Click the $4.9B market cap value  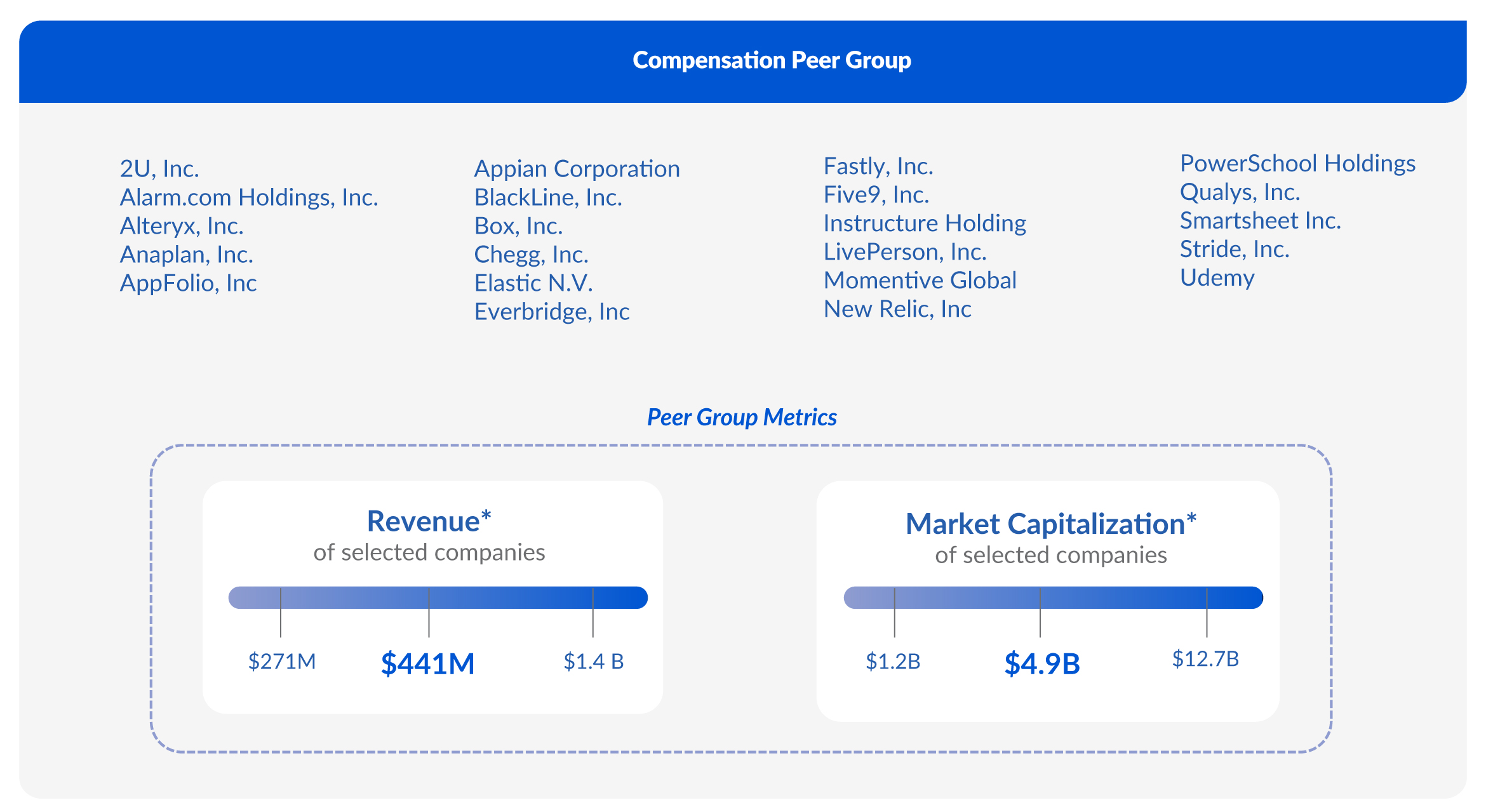tap(1042, 663)
